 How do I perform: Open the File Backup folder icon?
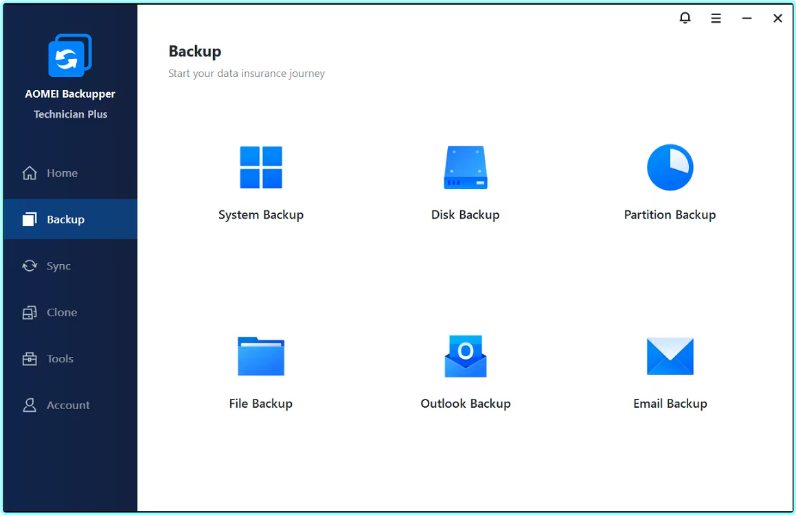tap(261, 356)
